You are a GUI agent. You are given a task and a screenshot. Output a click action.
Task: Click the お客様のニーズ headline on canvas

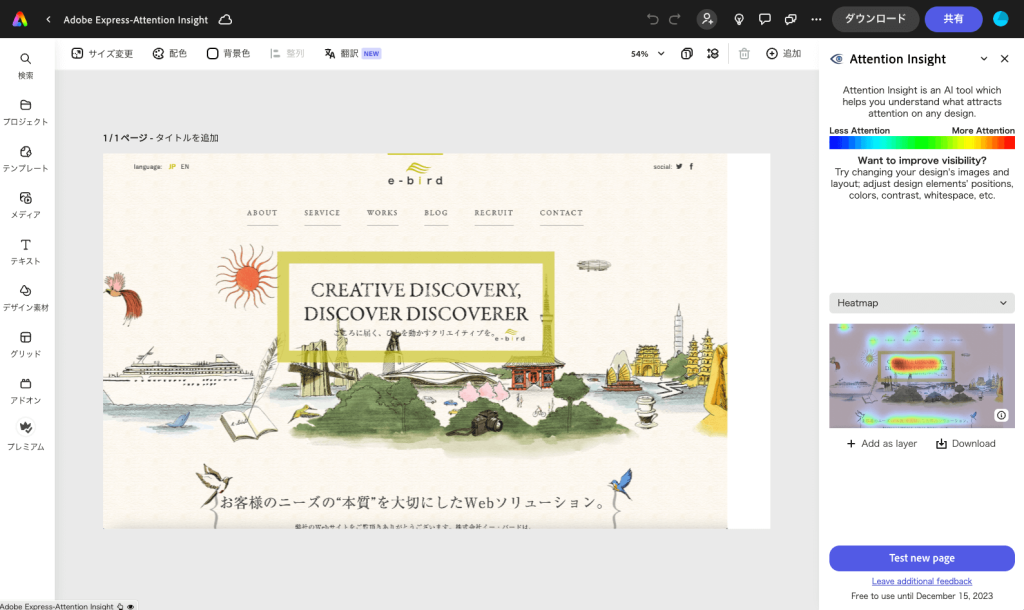pyautogui.click(x=411, y=502)
